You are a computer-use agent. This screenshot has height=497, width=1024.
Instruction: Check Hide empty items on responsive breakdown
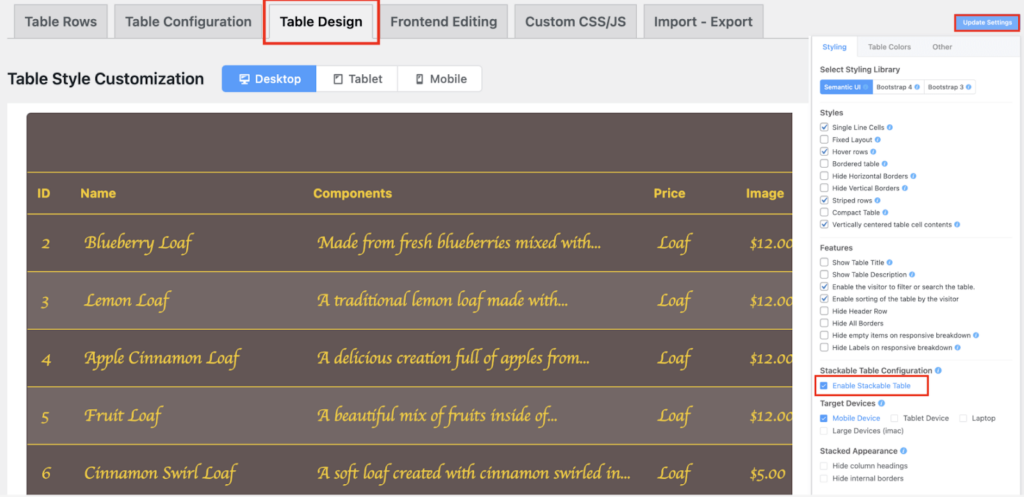point(824,335)
